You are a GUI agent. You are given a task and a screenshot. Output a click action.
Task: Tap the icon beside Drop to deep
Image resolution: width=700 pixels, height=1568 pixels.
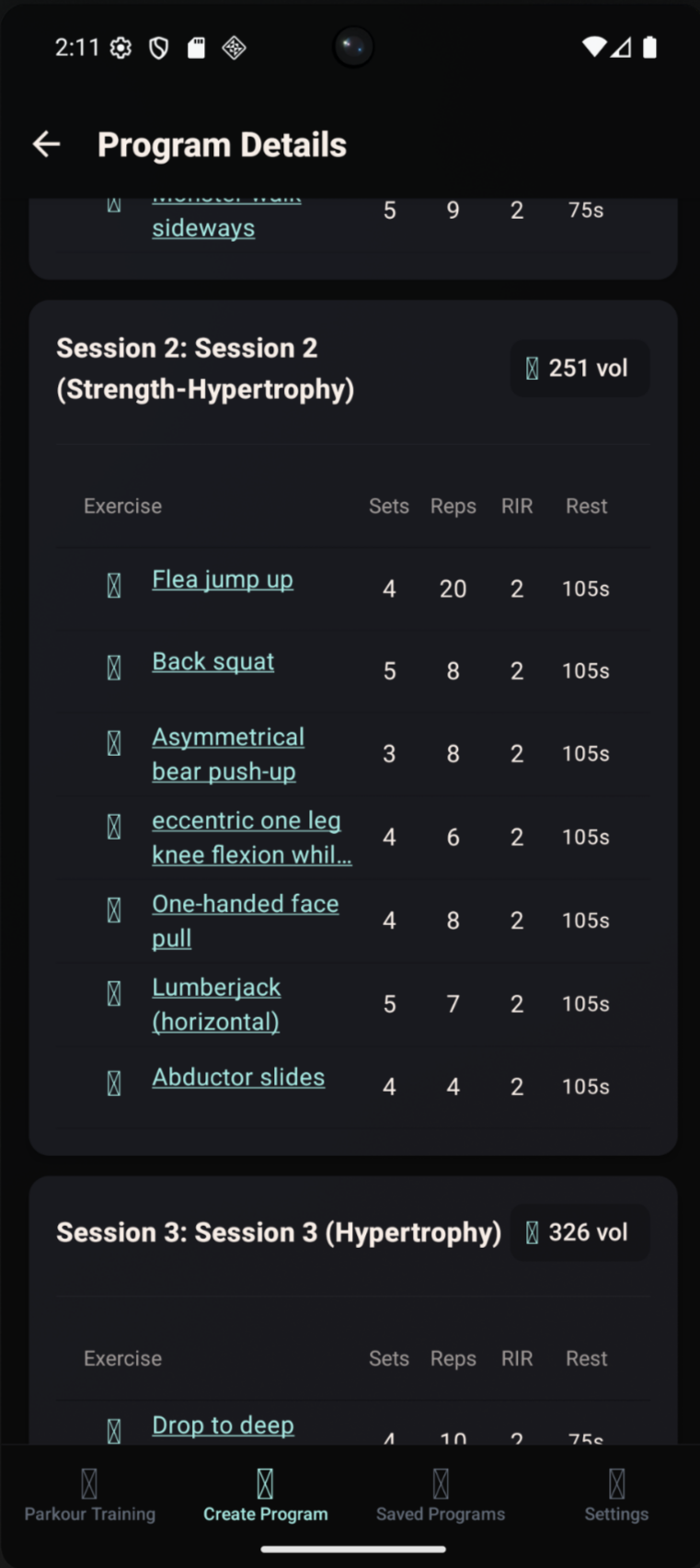114,1431
